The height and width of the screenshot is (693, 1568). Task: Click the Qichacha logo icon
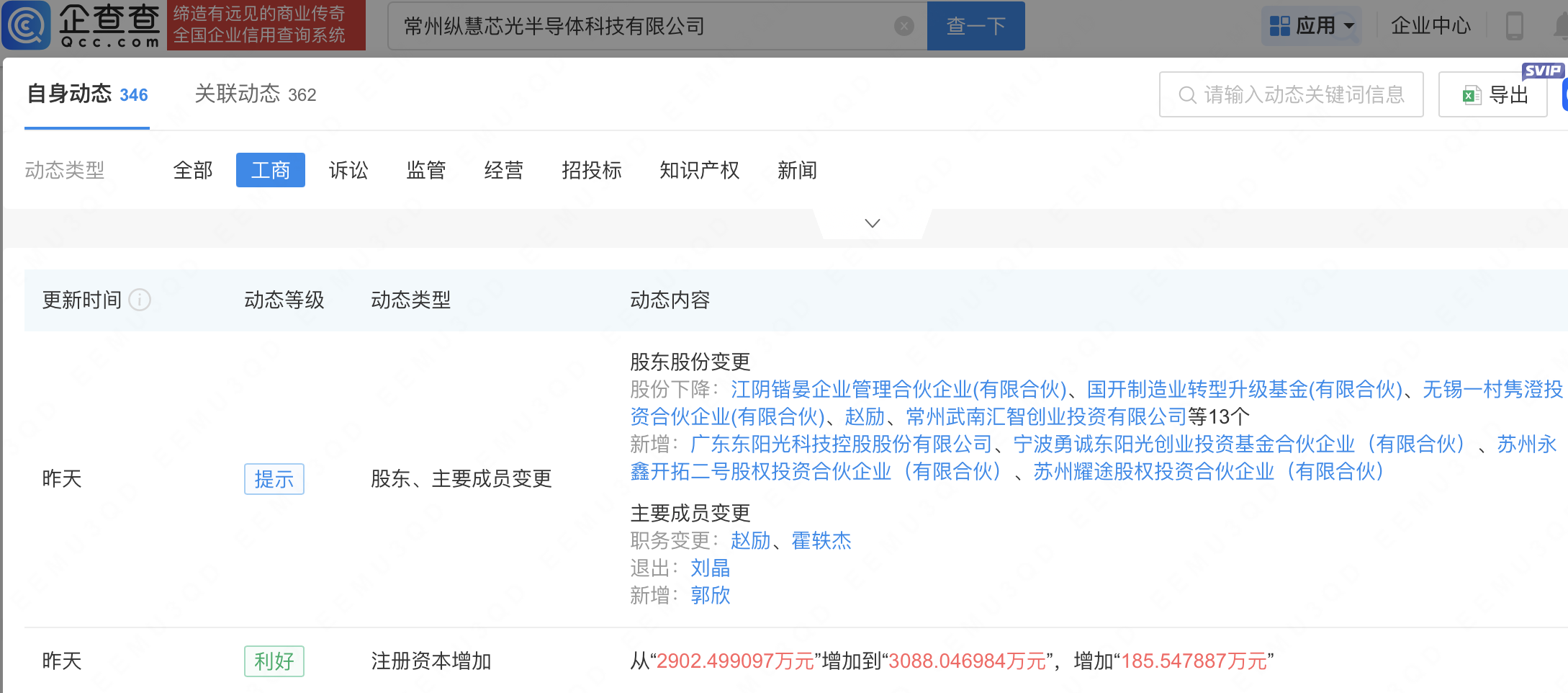click(x=27, y=25)
